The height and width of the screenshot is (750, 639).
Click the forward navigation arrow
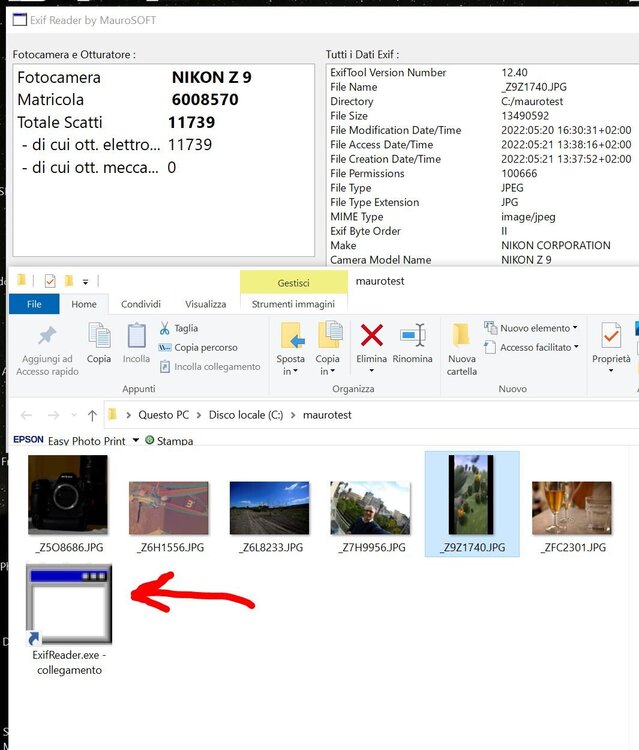tap(54, 415)
